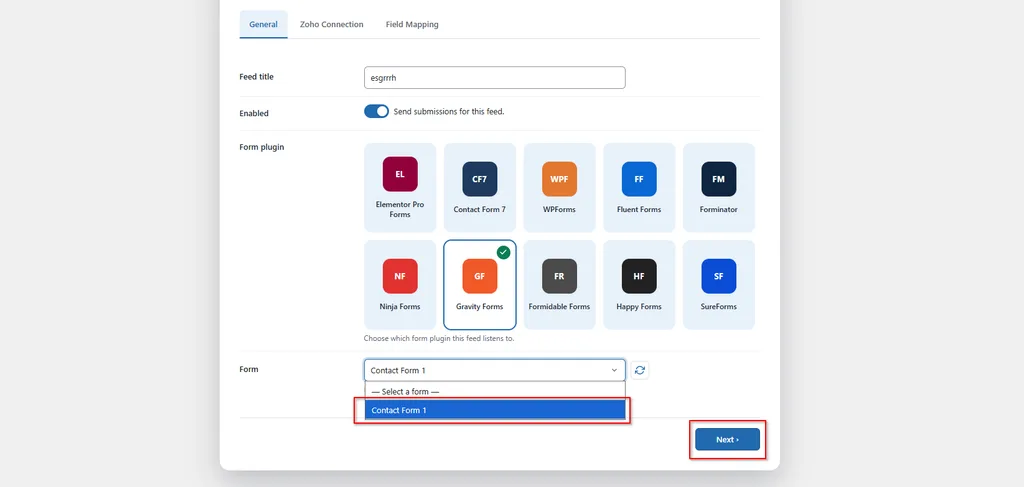
Task: Open the Zoho Connection tab
Action: (331, 24)
